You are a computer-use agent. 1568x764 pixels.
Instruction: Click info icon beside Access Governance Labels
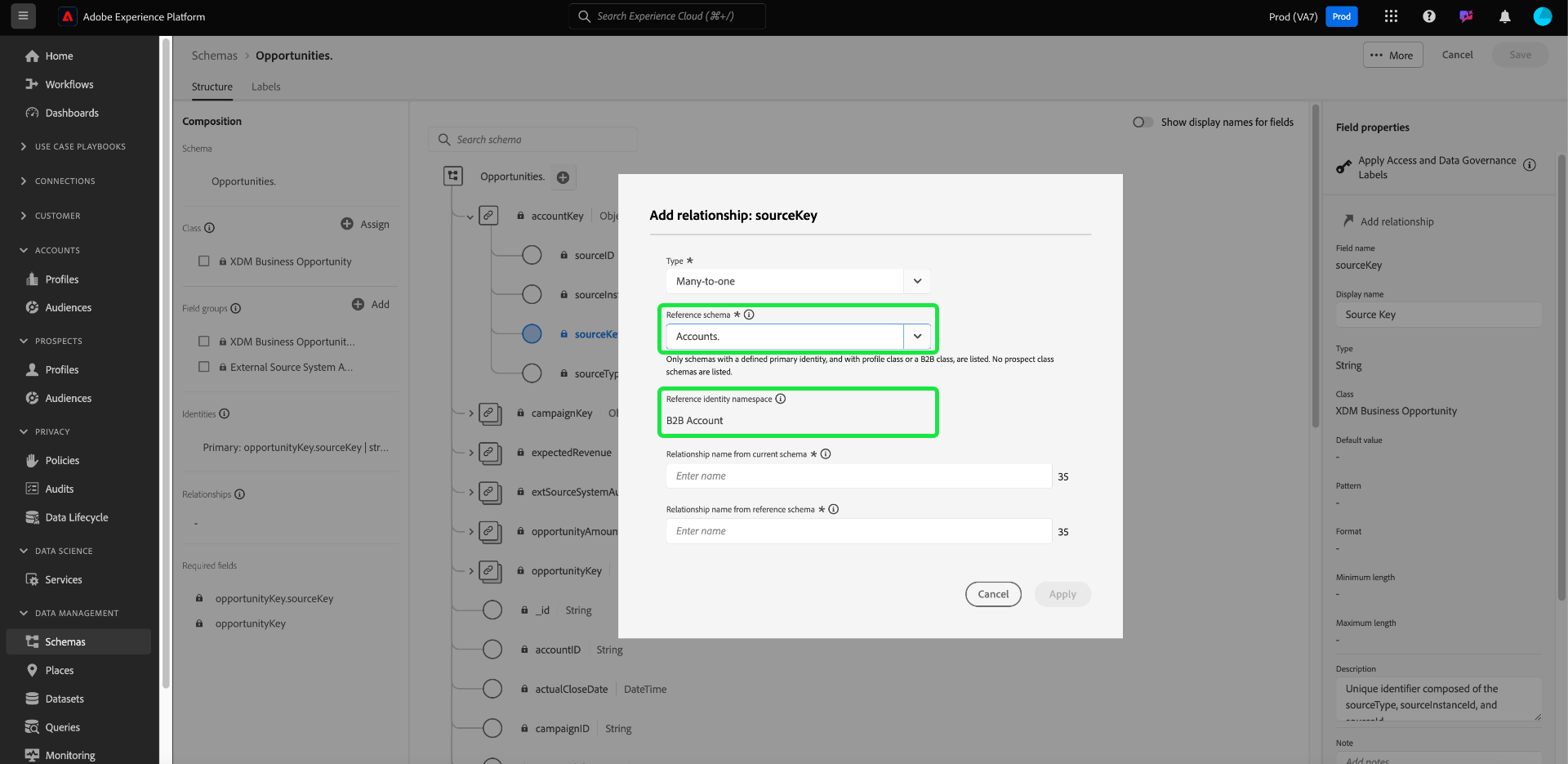1530,165
